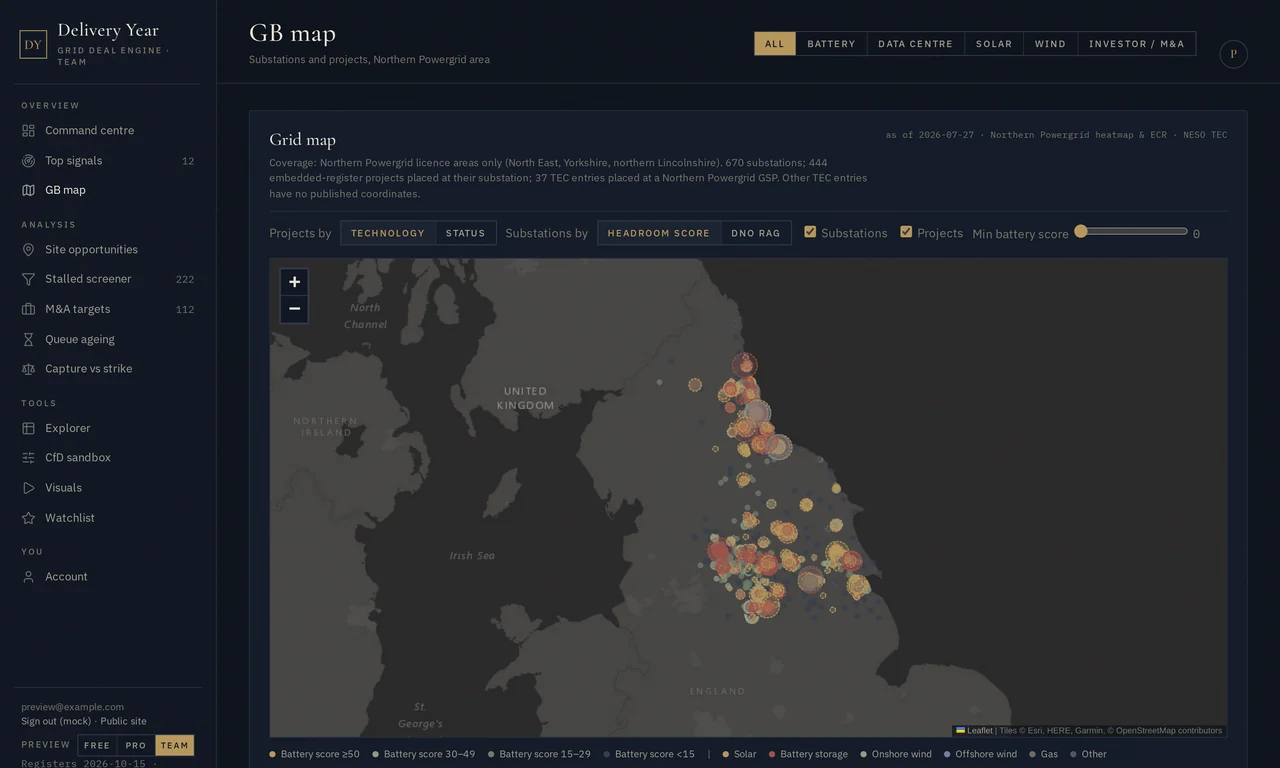Open the Public site link
This screenshot has width=1280, height=768.
(x=123, y=721)
